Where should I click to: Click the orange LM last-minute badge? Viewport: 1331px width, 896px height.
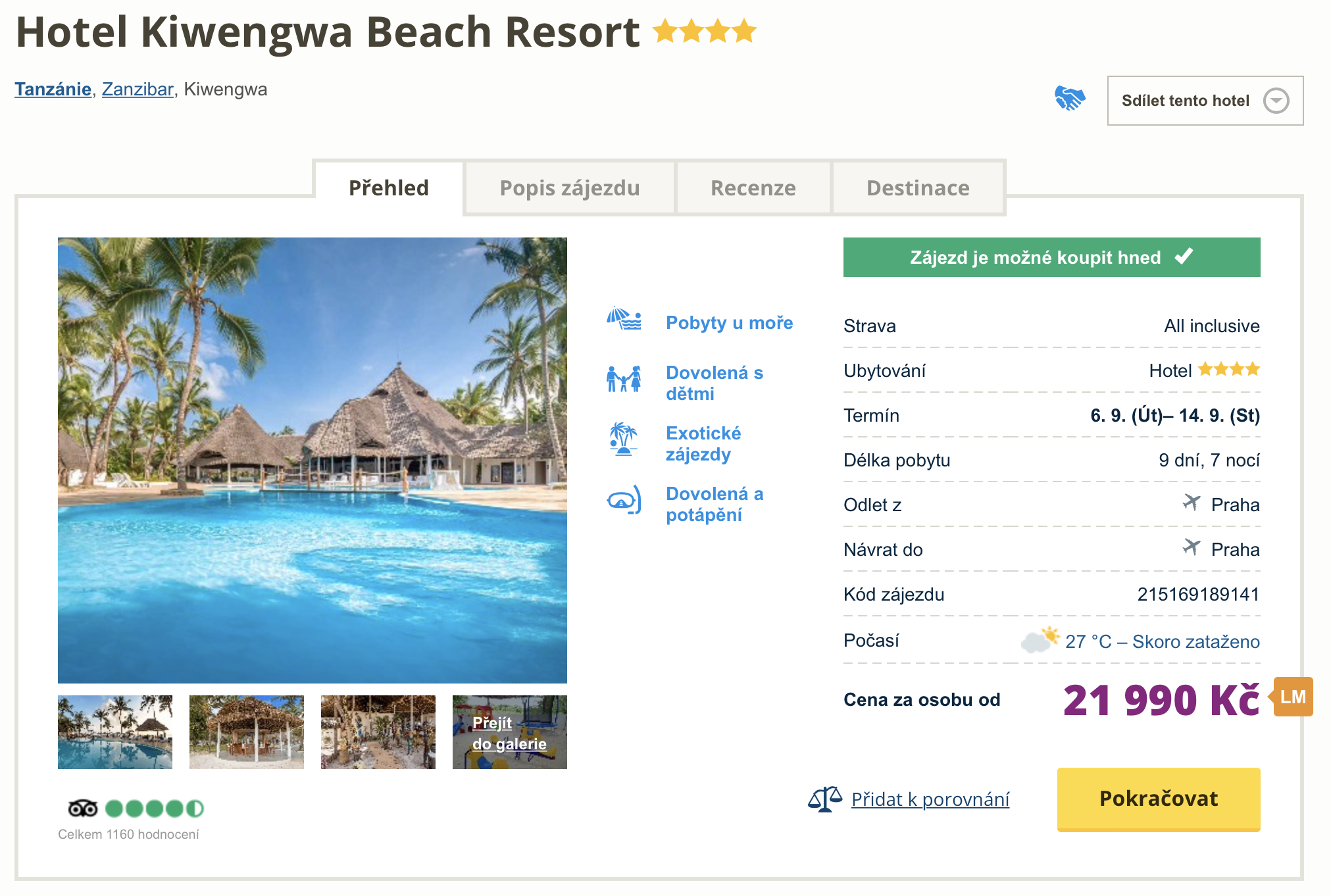[1292, 697]
